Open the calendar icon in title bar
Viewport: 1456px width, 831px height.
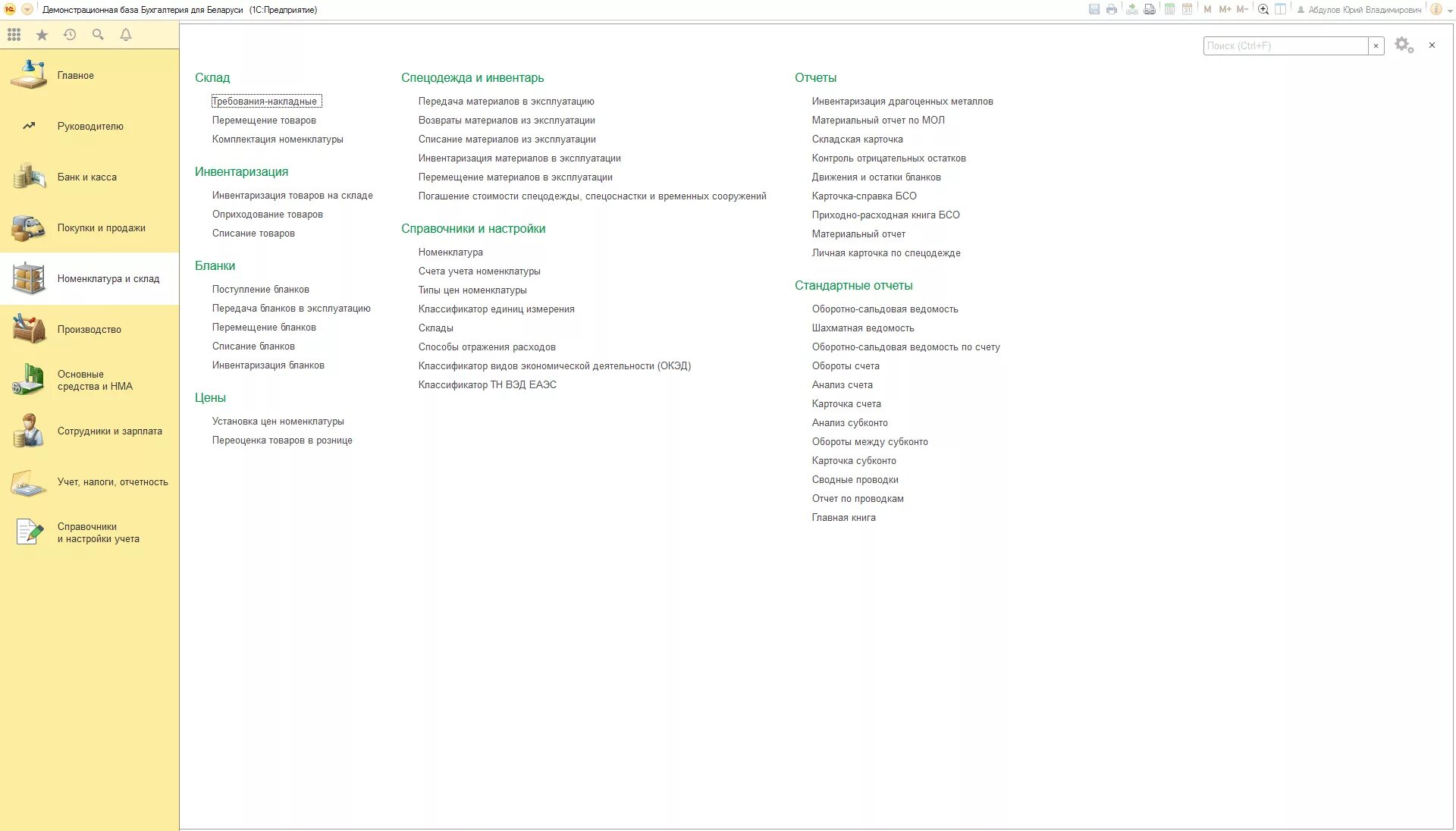[x=1187, y=10]
